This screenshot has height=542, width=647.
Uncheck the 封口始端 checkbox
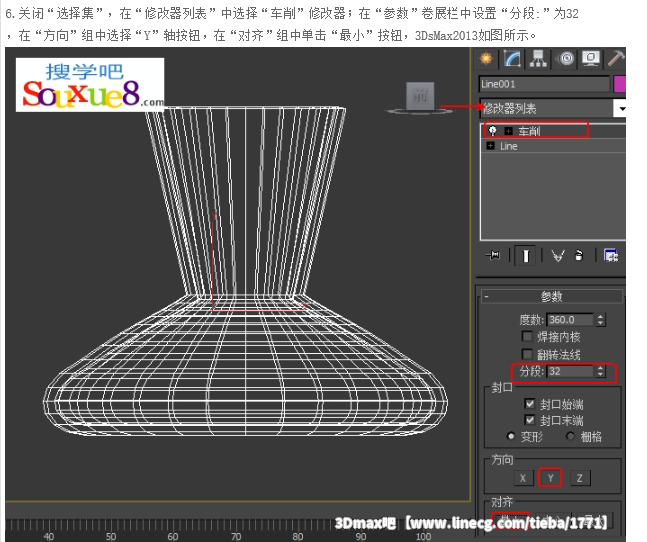click(529, 403)
